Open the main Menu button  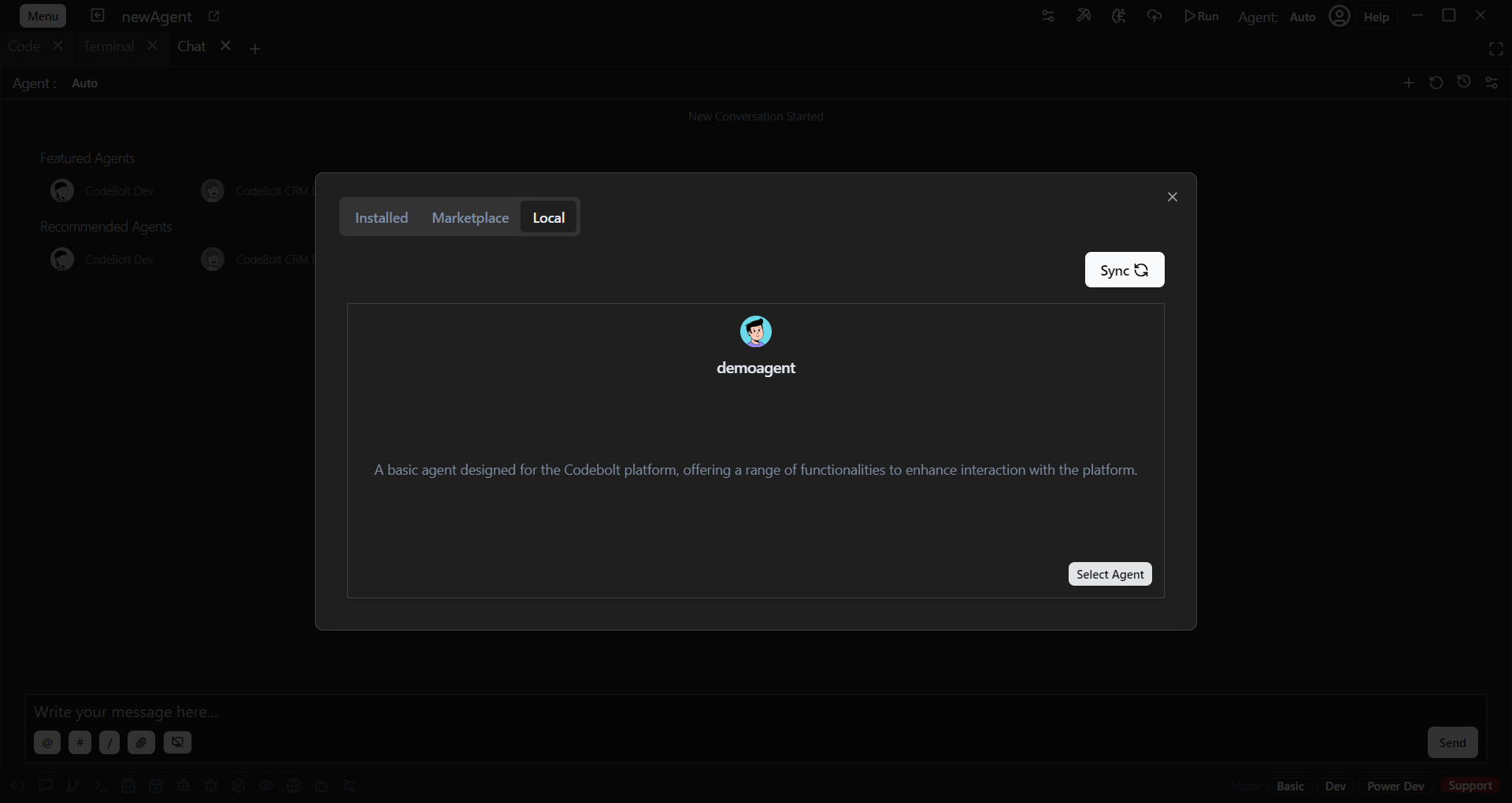tap(43, 16)
